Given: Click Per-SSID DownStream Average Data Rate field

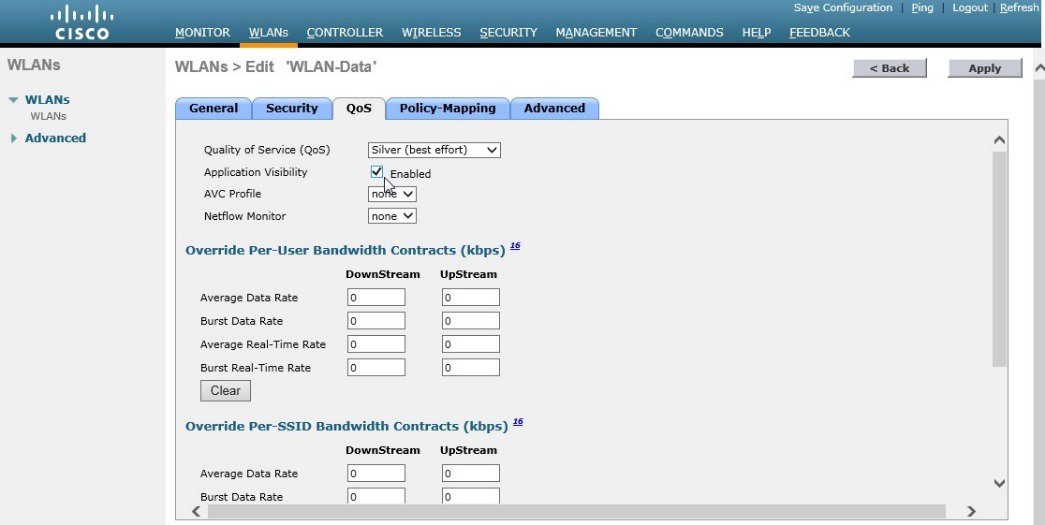Looking at the screenshot, I should [376, 473].
